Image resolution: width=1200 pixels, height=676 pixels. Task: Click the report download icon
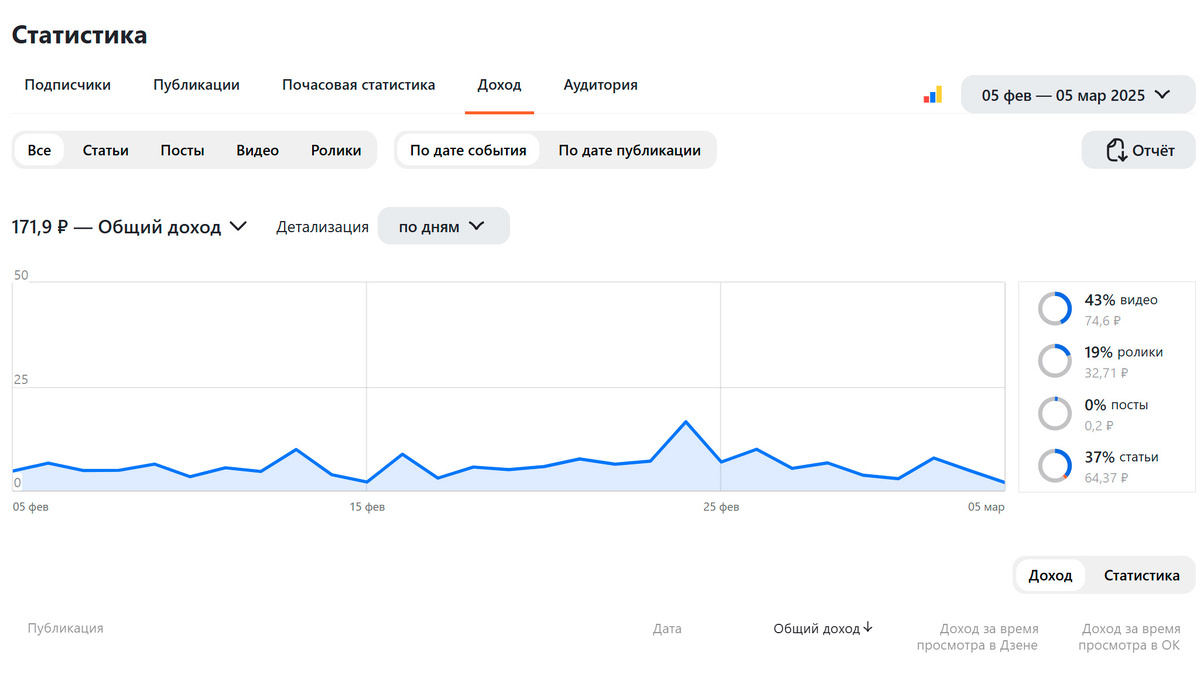coord(1116,151)
